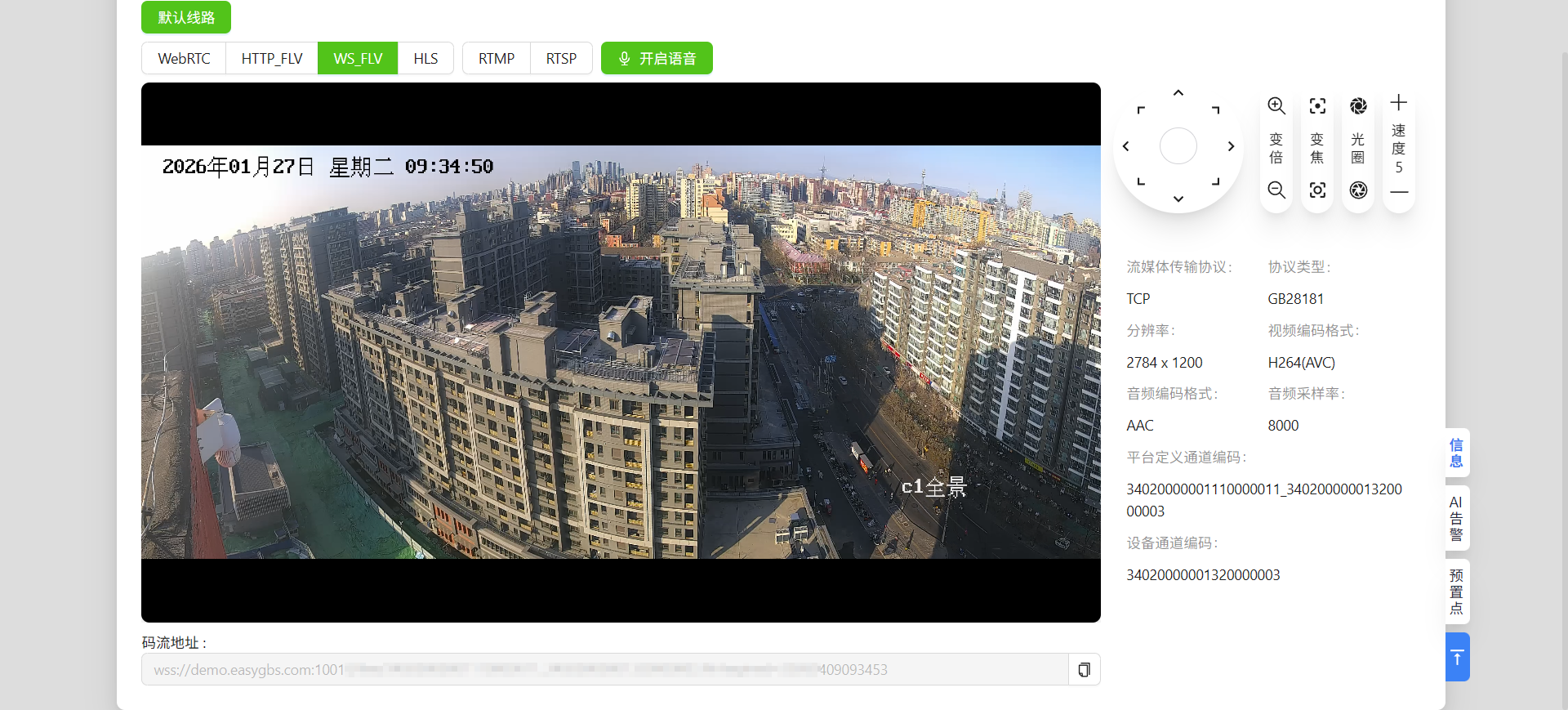The image size is (1568, 710).
Task: Click the 流媒体传输协议 label
Action: pos(1179,267)
